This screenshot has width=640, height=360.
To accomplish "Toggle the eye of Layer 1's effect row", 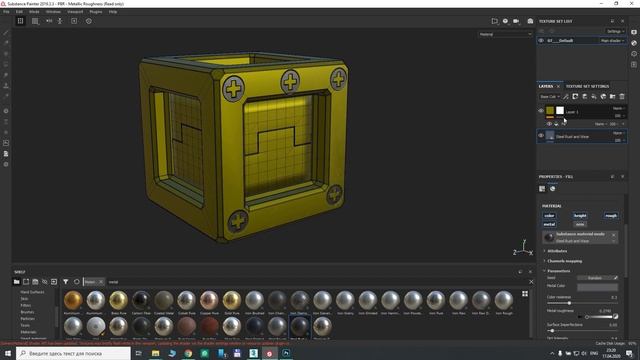I will pyautogui.click(x=549, y=124).
